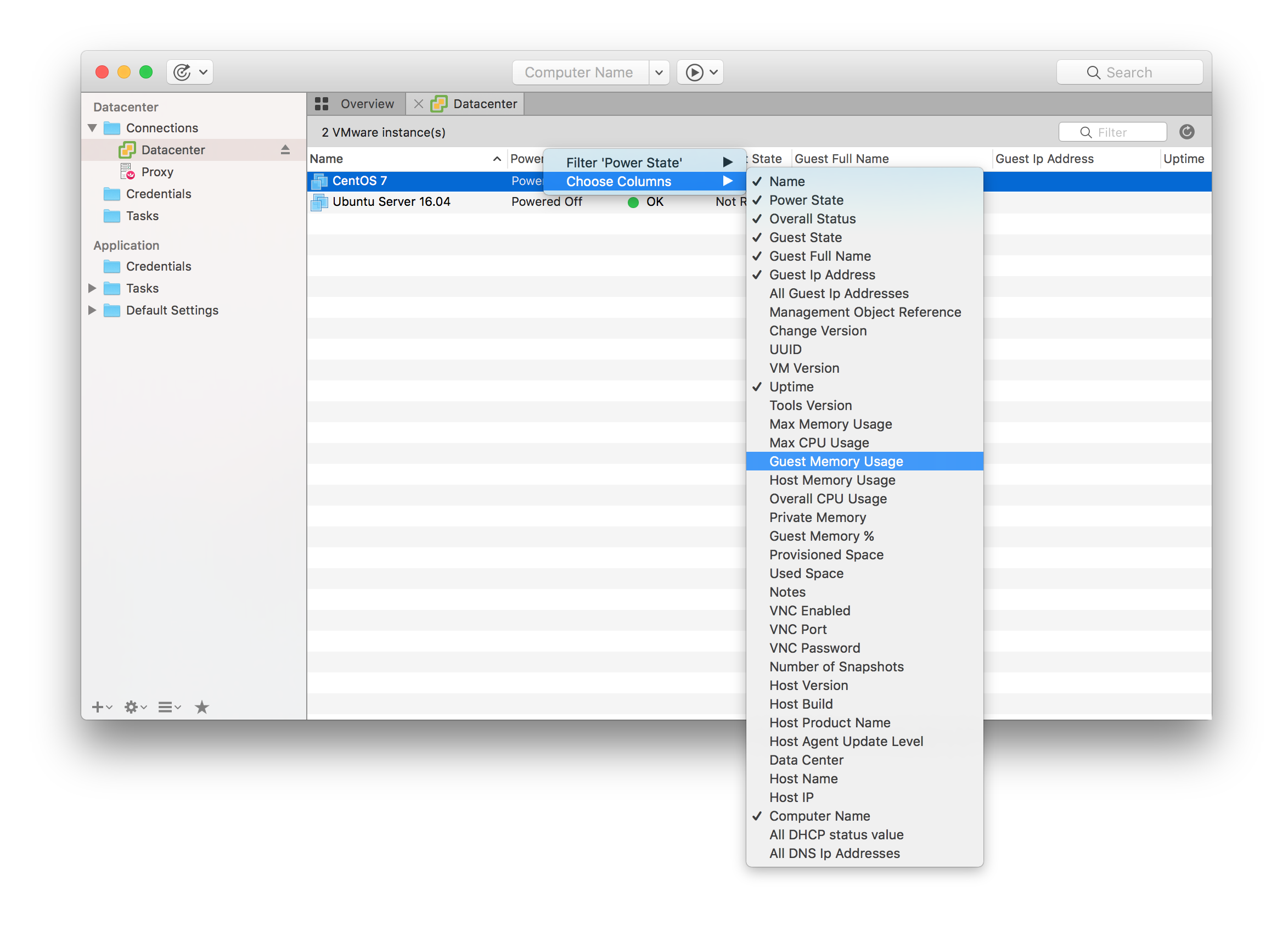
Task: Enable the Tools Version column
Action: pos(864,406)
